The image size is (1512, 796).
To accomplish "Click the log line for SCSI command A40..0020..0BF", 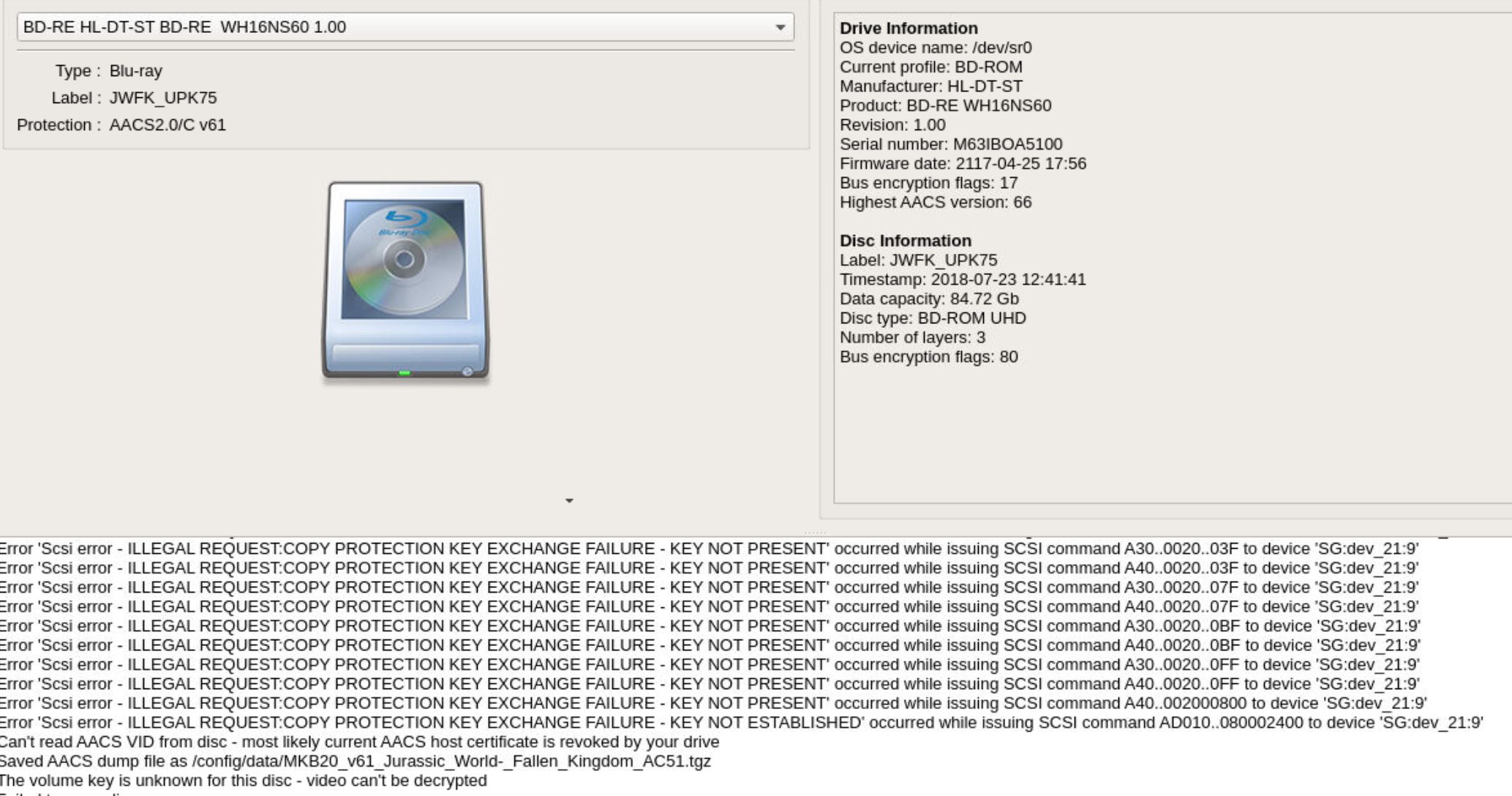I will (x=710, y=645).
